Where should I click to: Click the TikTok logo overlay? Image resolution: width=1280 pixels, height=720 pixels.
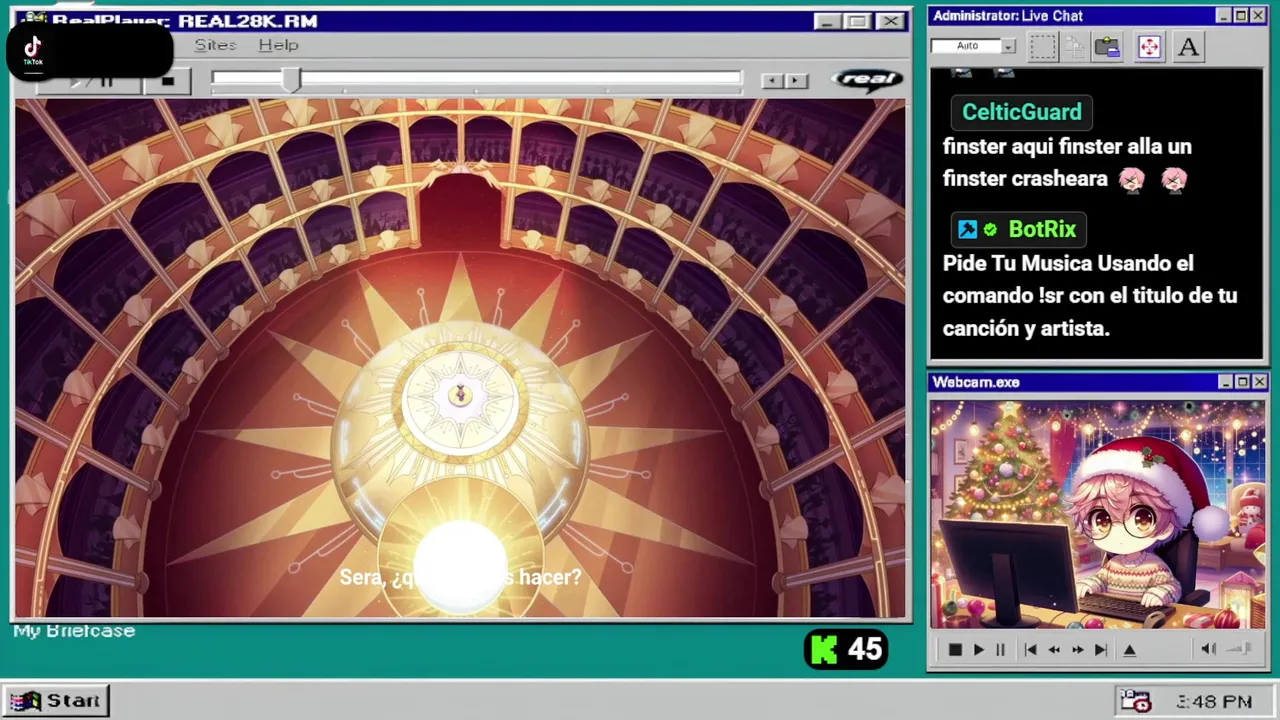point(33,50)
